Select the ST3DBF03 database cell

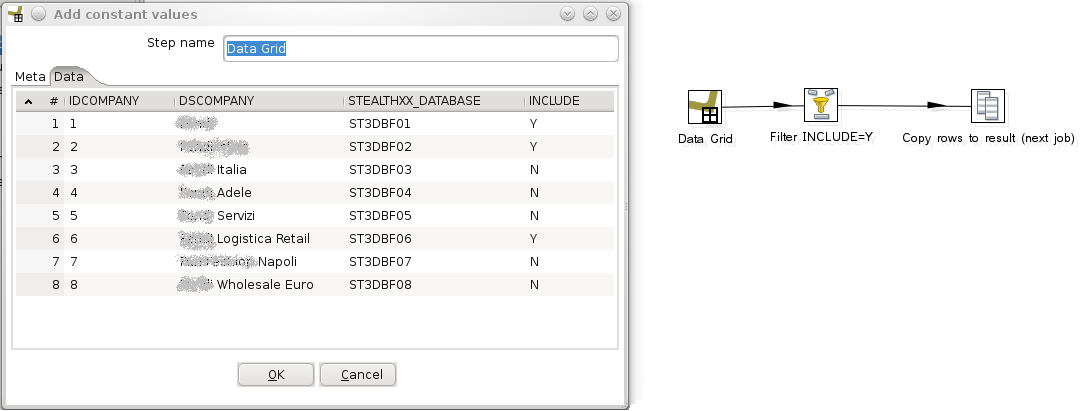click(380, 170)
